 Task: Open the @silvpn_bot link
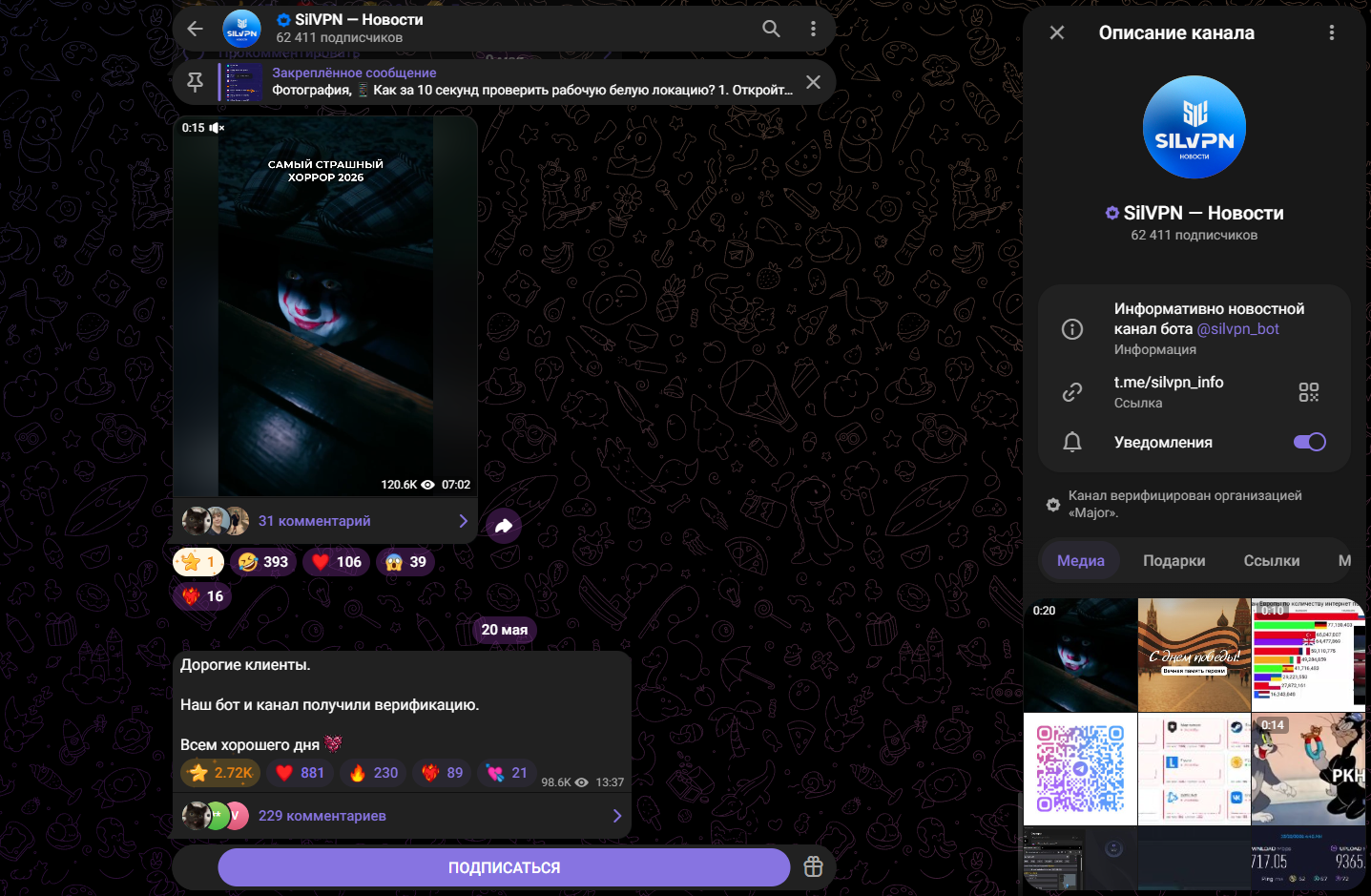(x=1238, y=328)
